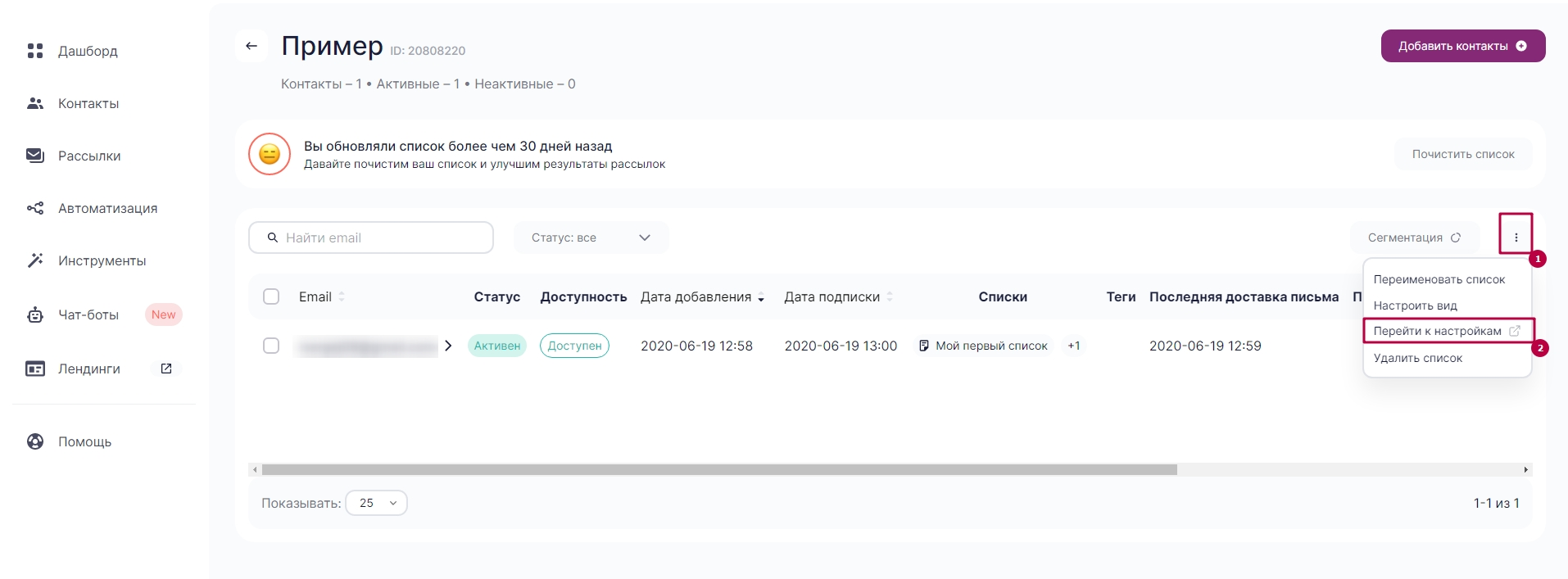Click the Доступен availability badge
This screenshot has height=579, width=1568.
click(x=574, y=346)
